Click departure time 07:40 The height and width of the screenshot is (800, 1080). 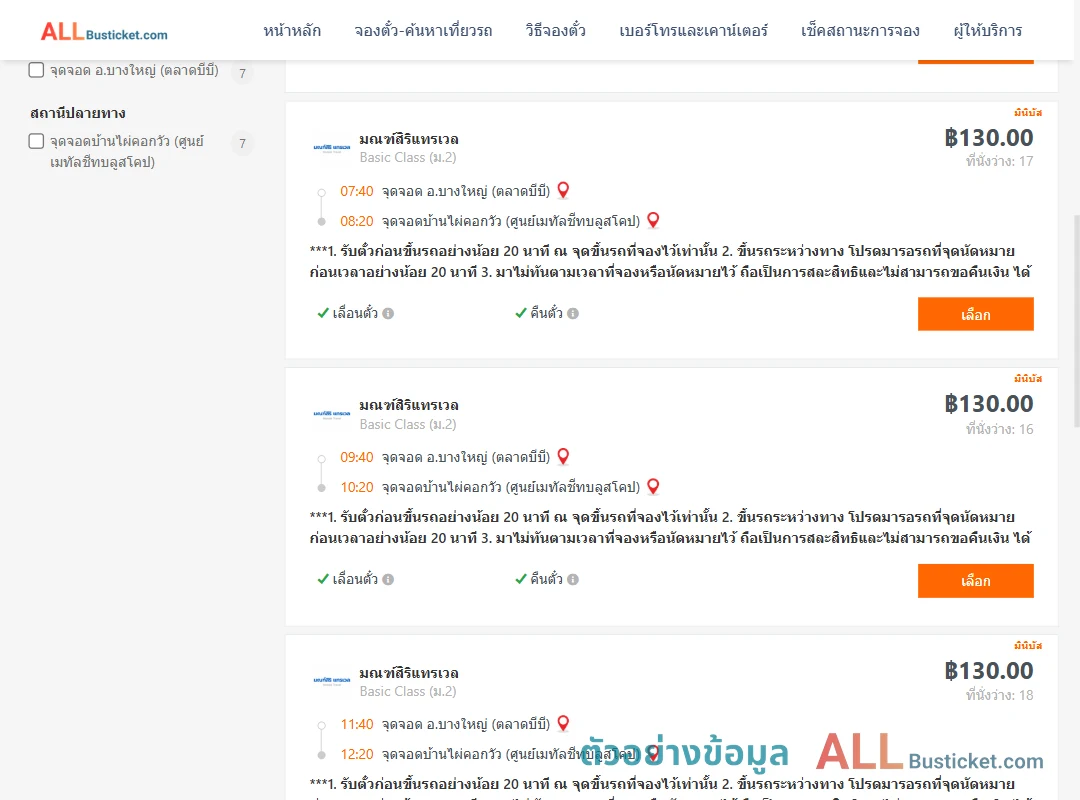tap(357, 191)
